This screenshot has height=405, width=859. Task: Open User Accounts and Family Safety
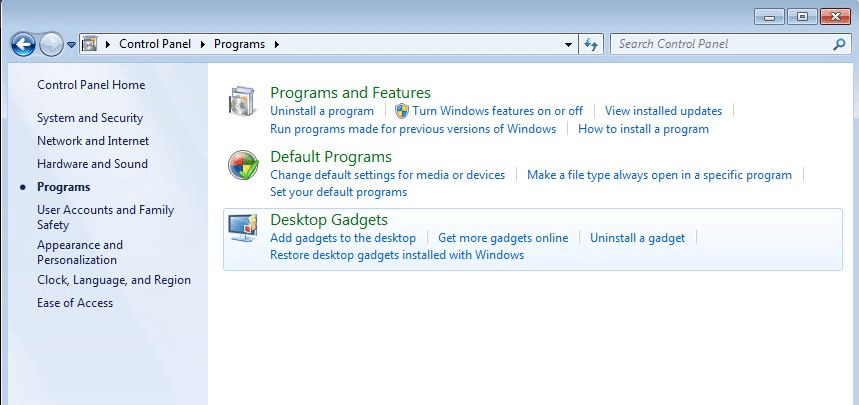105,218
